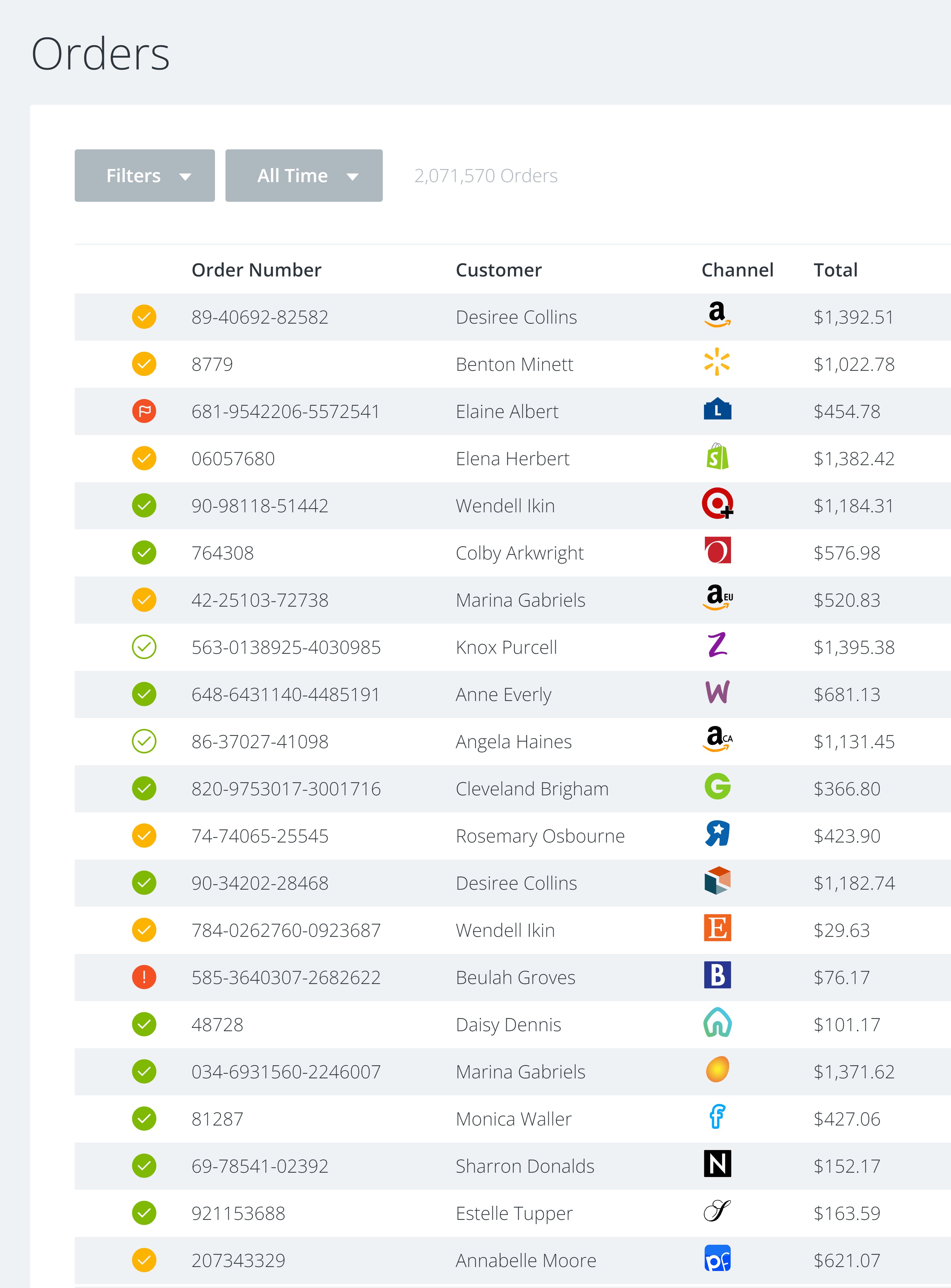
Task: Click the Etsy 'E' icon in Wendell Ikin's row
Action: click(x=717, y=928)
